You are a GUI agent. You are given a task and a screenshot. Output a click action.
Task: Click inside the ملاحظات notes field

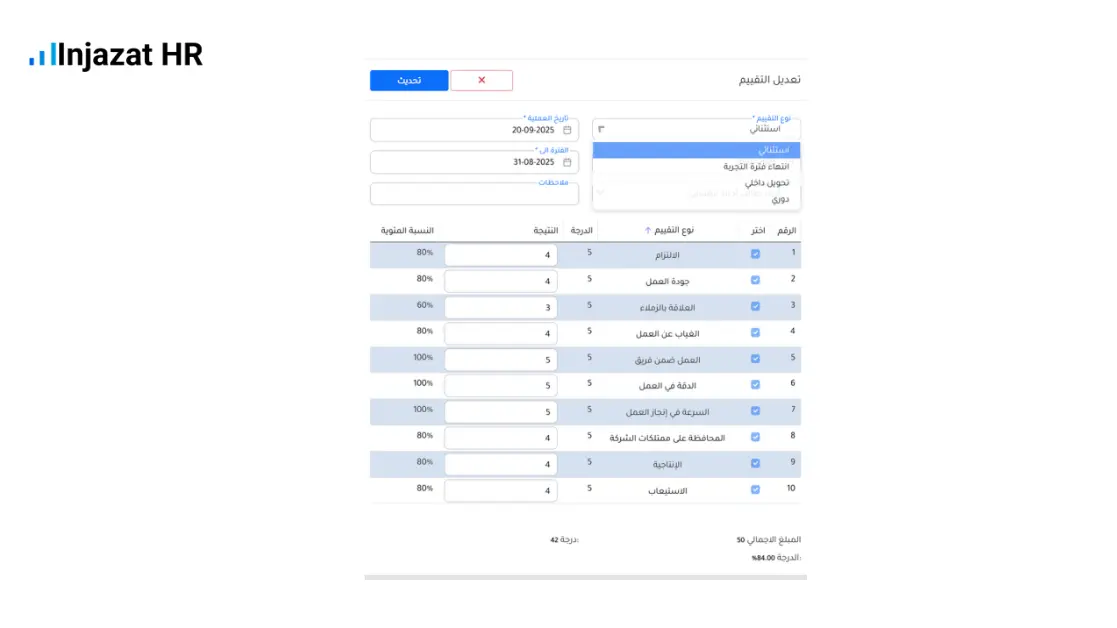474,194
